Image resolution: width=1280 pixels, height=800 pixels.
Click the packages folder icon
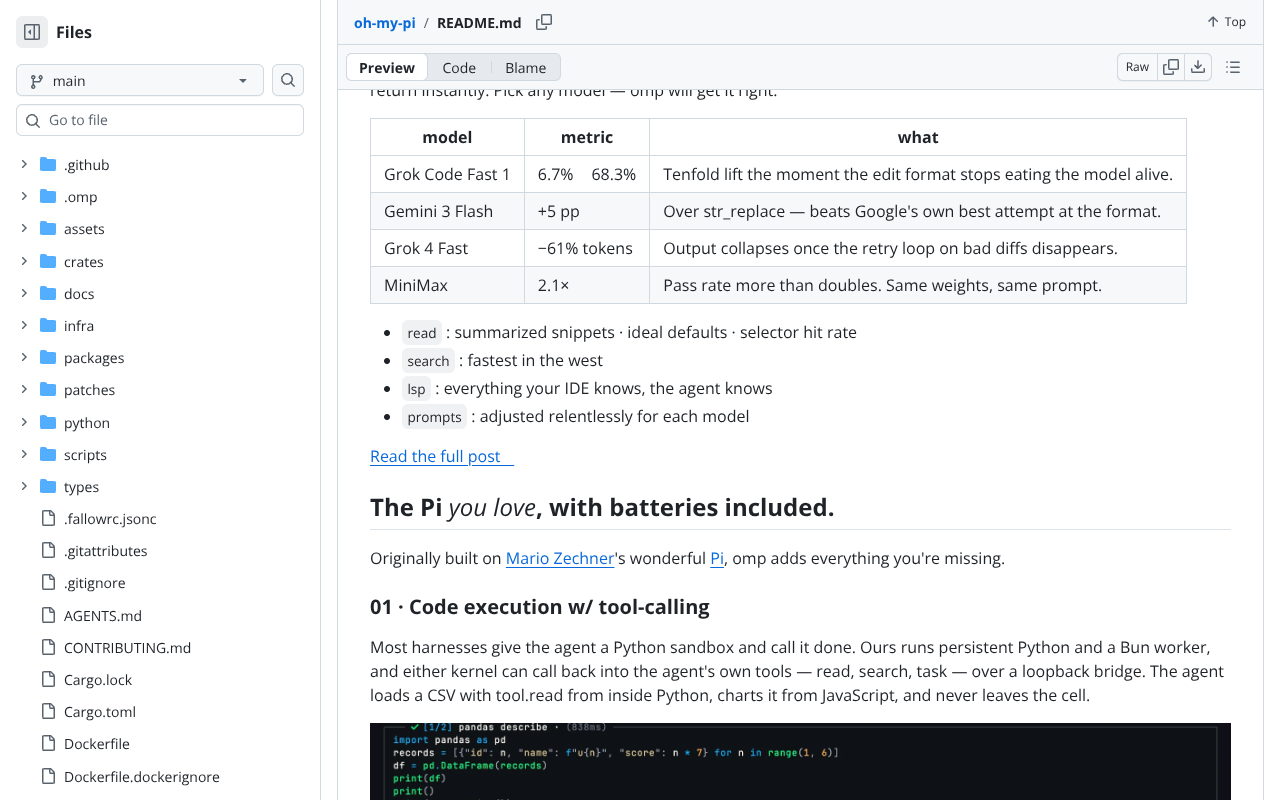click(x=48, y=357)
